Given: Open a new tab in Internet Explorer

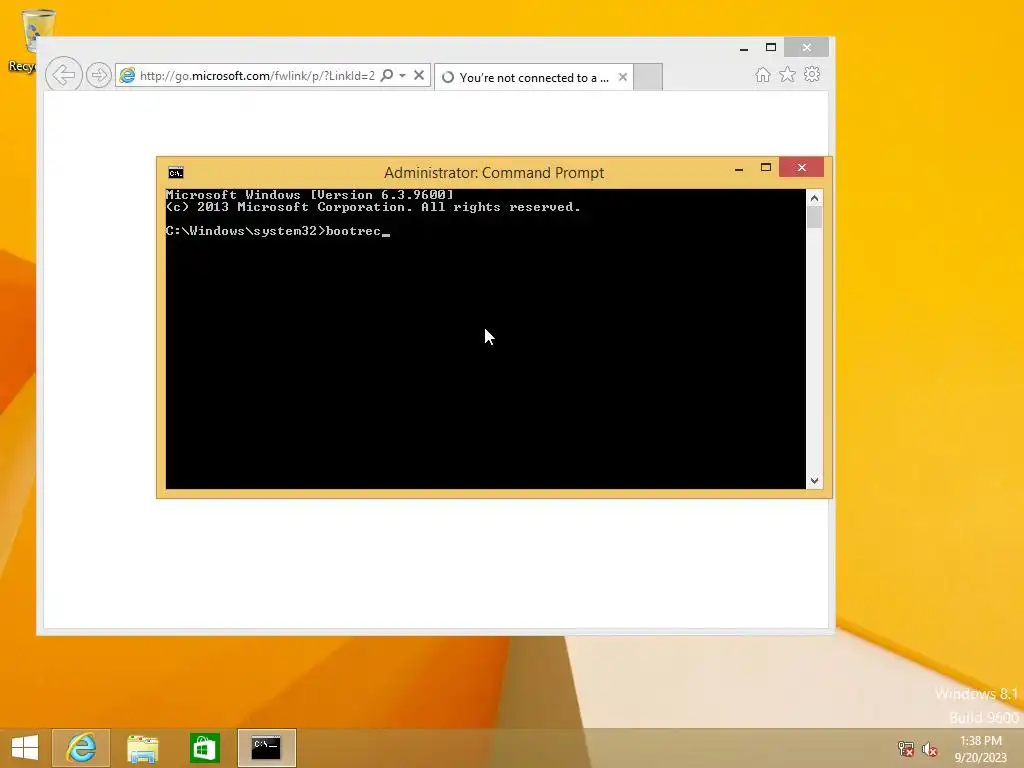Looking at the screenshot, I should tap(648, 77).
